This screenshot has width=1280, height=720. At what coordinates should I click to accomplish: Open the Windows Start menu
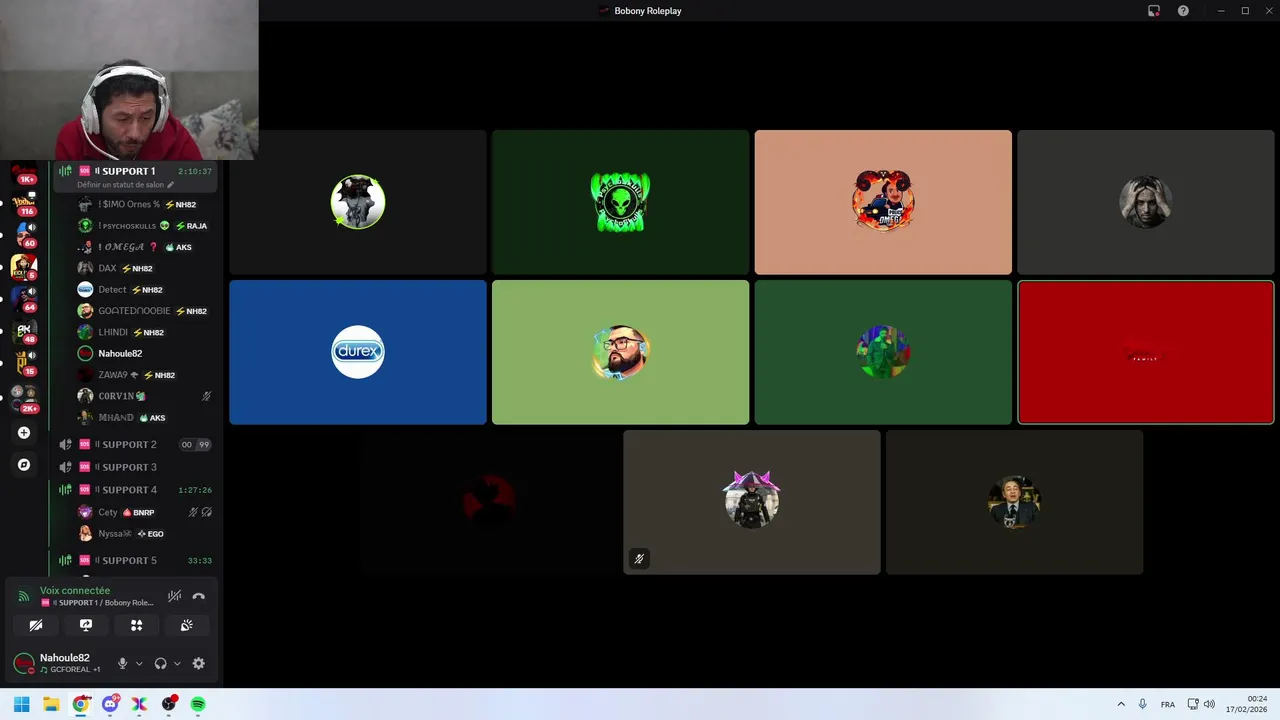tap(21, 704)
